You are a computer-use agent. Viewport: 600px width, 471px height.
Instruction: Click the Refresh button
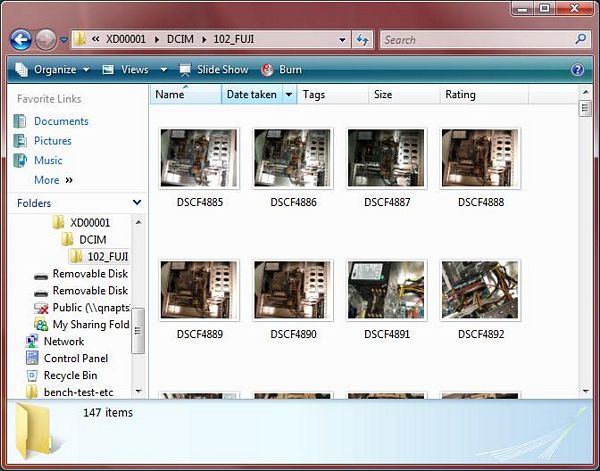362,39
